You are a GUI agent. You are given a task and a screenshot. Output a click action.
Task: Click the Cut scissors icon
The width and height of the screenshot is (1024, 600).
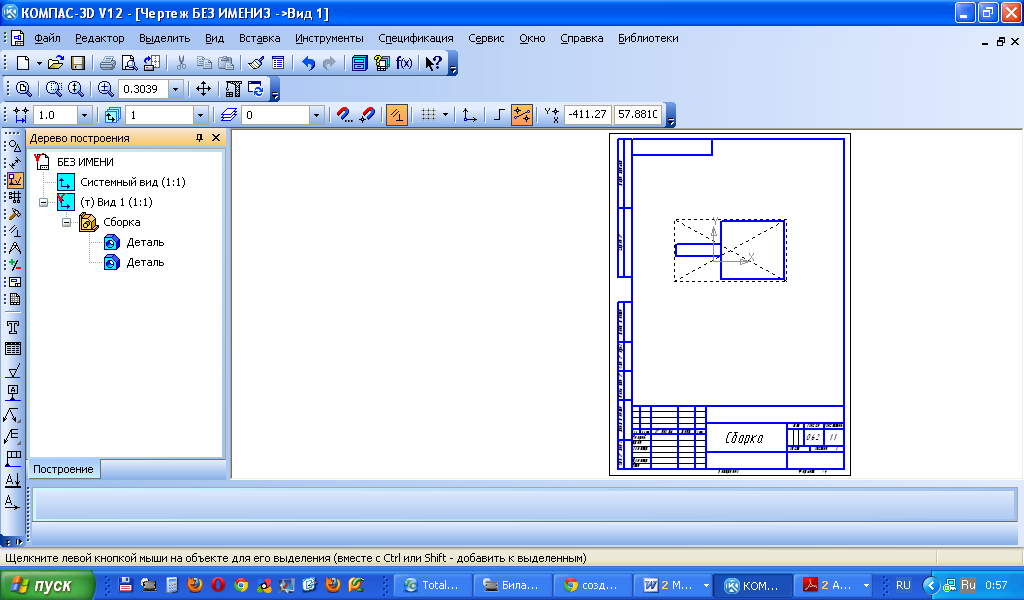pyautogui.click(x=182, y=63)
